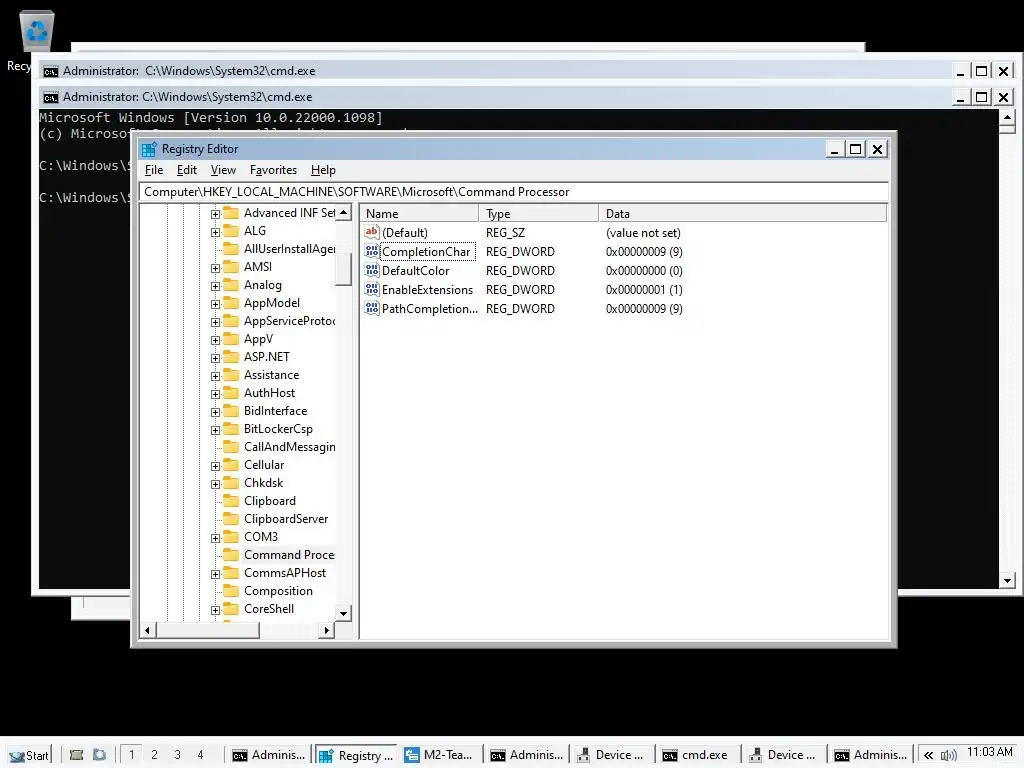The width and height of the screenshot is (1024, 768).
Task: Click the Command Processor folder icon
Action: coord(231,554)
